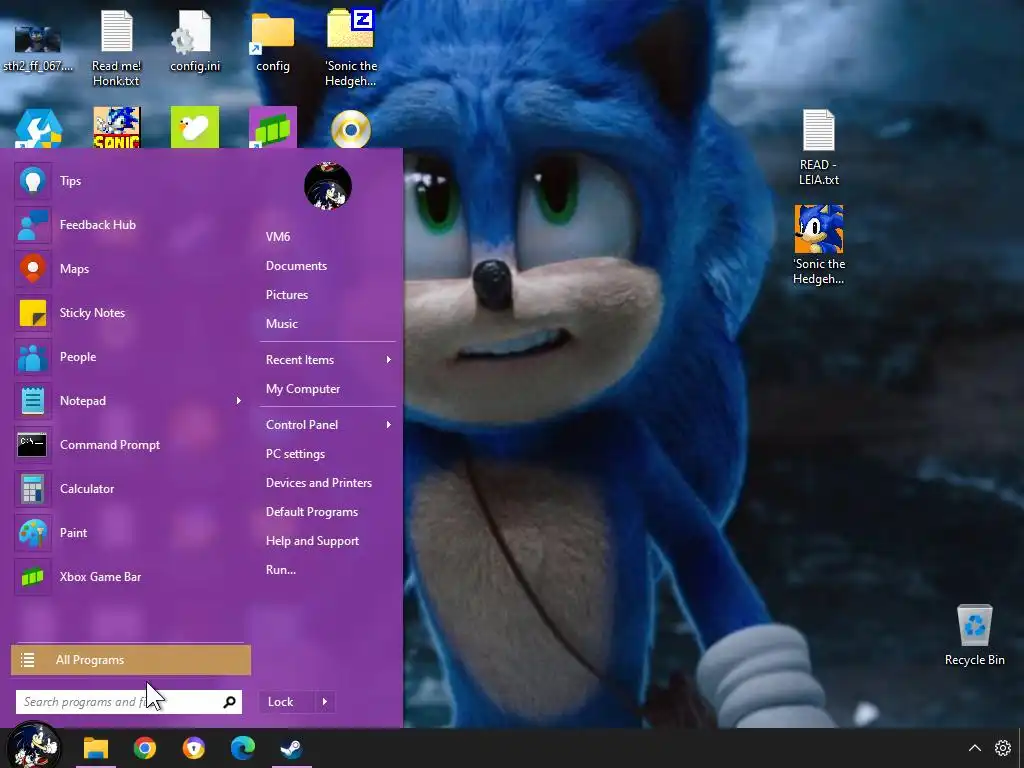The height and width of the screenshot is (768, 1024).
Task: Click the All Programs button
Action: (131, 660)
